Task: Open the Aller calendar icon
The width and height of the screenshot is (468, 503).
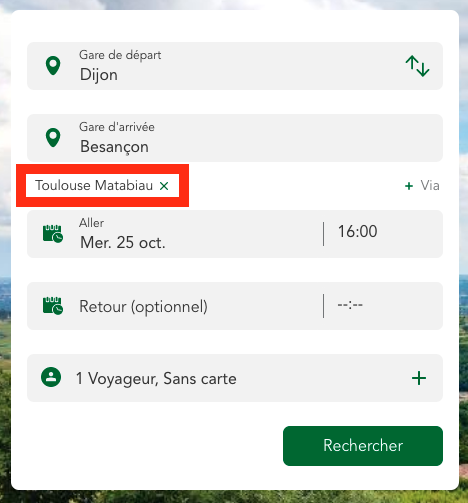Action: point(53,234)
